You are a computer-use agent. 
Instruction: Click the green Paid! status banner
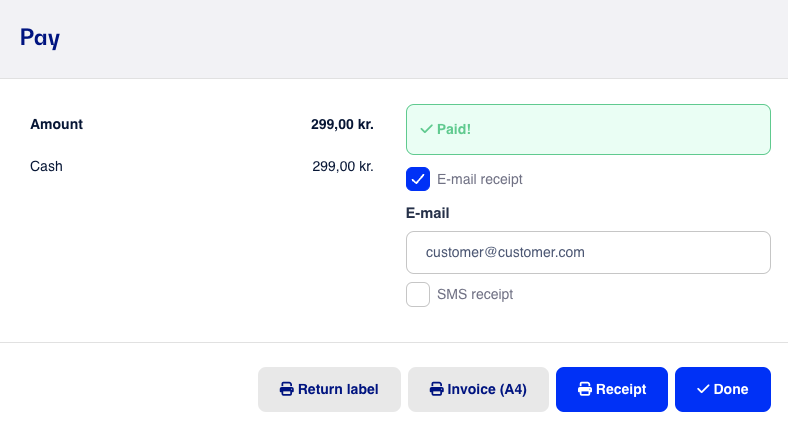pyautogui.click(x=588, y=130)
